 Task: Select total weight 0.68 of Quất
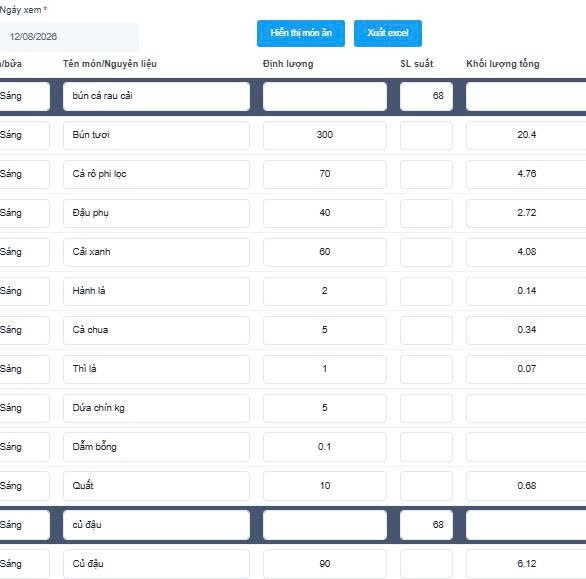[x=526, y=486]
